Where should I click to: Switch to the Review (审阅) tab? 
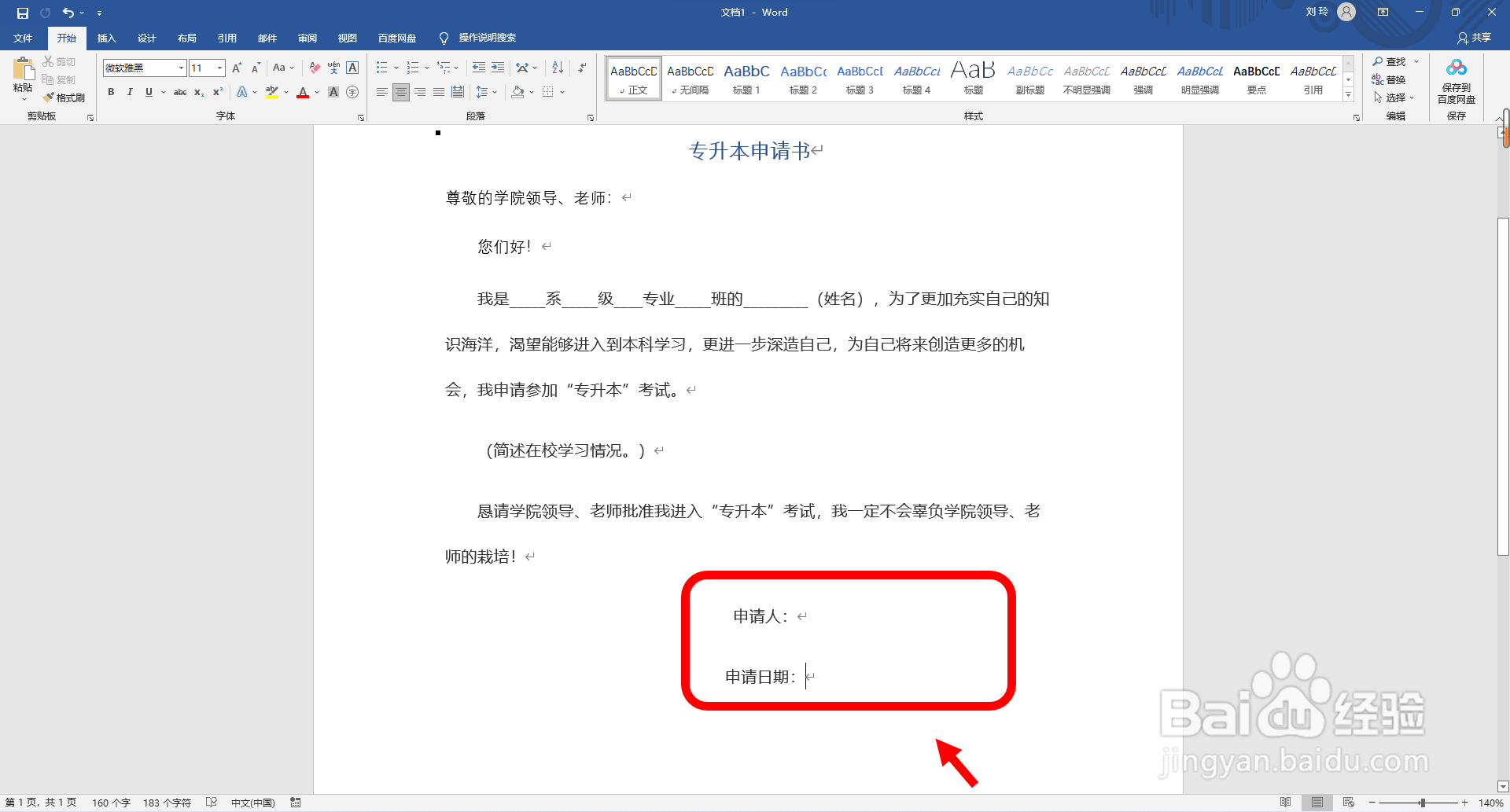[307, 38]
